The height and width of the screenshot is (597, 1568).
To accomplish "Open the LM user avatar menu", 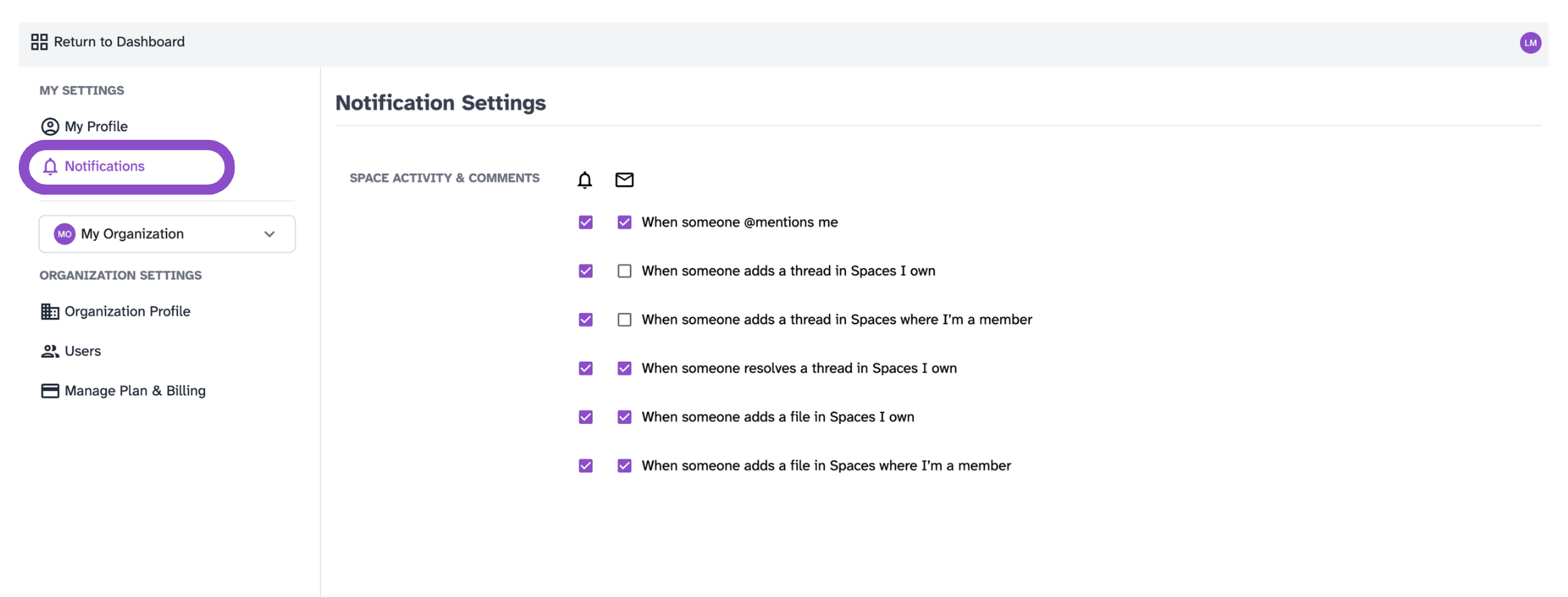I will [x=1530, y=43].
